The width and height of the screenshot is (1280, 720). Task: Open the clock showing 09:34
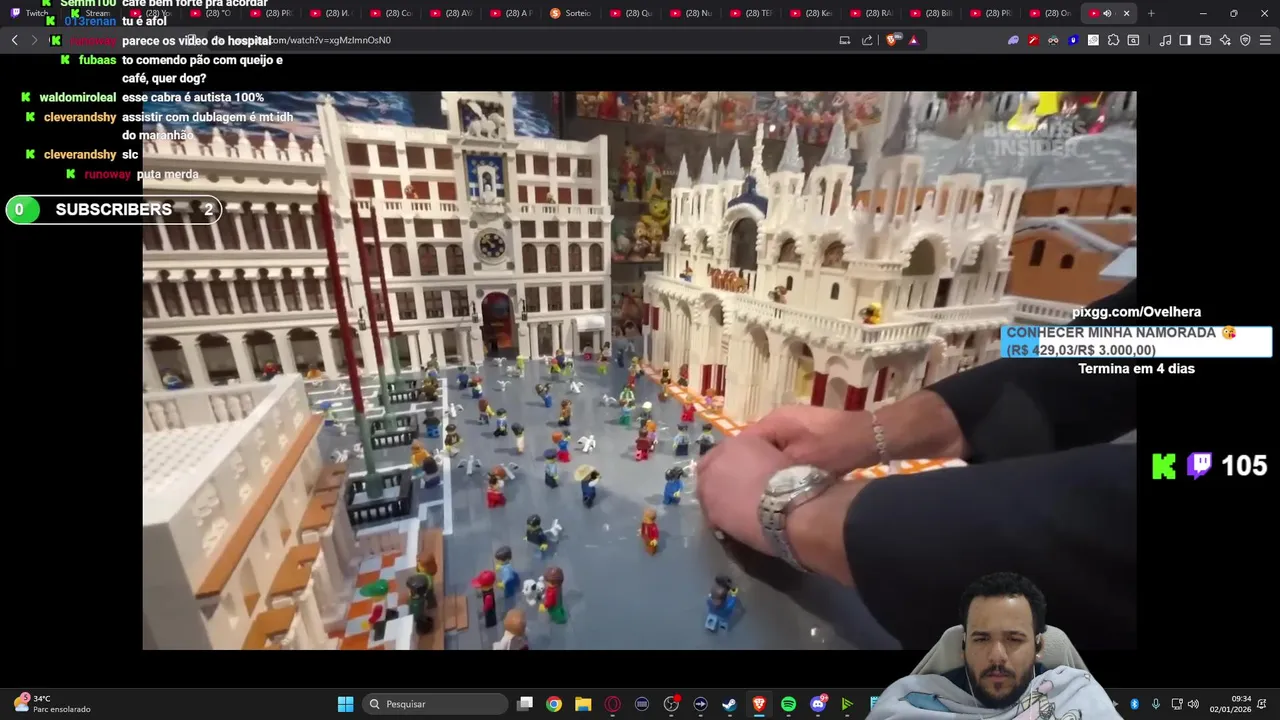[x=1230, y=704]
